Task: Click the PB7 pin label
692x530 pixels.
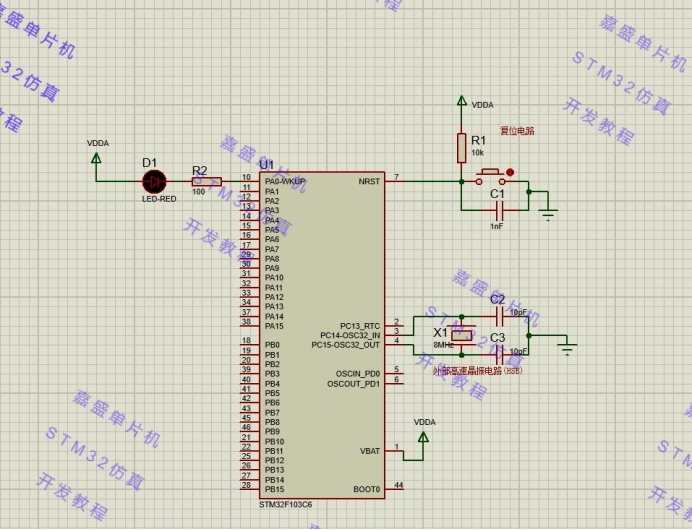Action: pyautogui.click(x=272, y=412)
